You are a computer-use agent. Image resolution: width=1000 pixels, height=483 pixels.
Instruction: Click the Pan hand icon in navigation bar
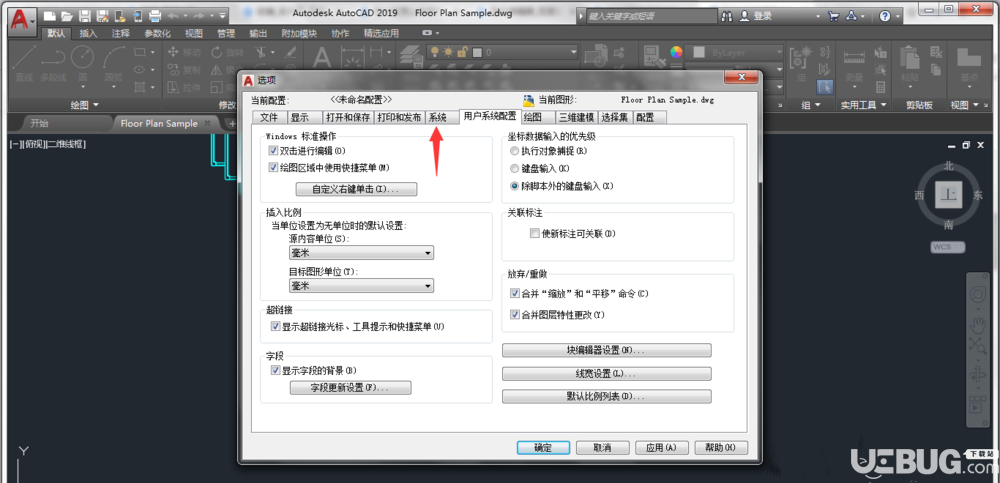[977, 325]
